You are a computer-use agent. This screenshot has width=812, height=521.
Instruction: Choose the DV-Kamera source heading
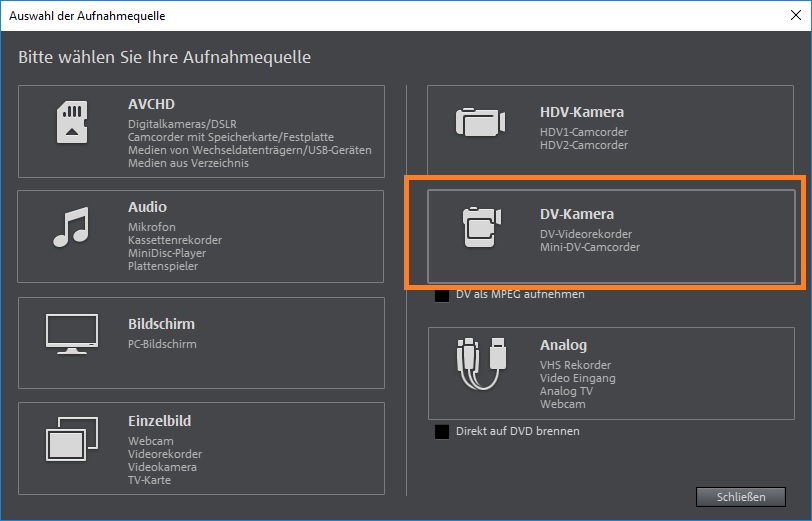[576, 214]
